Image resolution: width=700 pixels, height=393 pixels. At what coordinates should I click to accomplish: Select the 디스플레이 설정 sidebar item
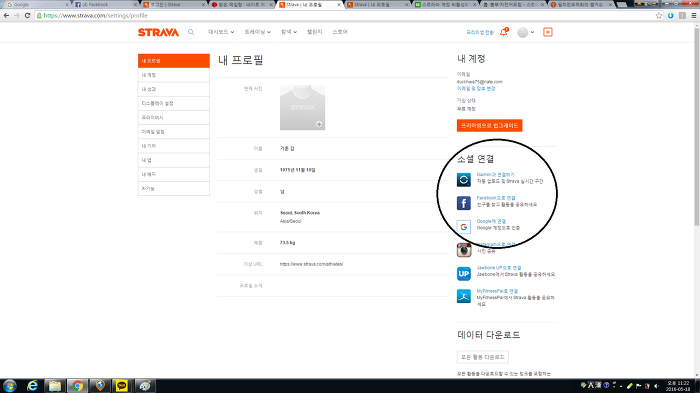(174, 104)
